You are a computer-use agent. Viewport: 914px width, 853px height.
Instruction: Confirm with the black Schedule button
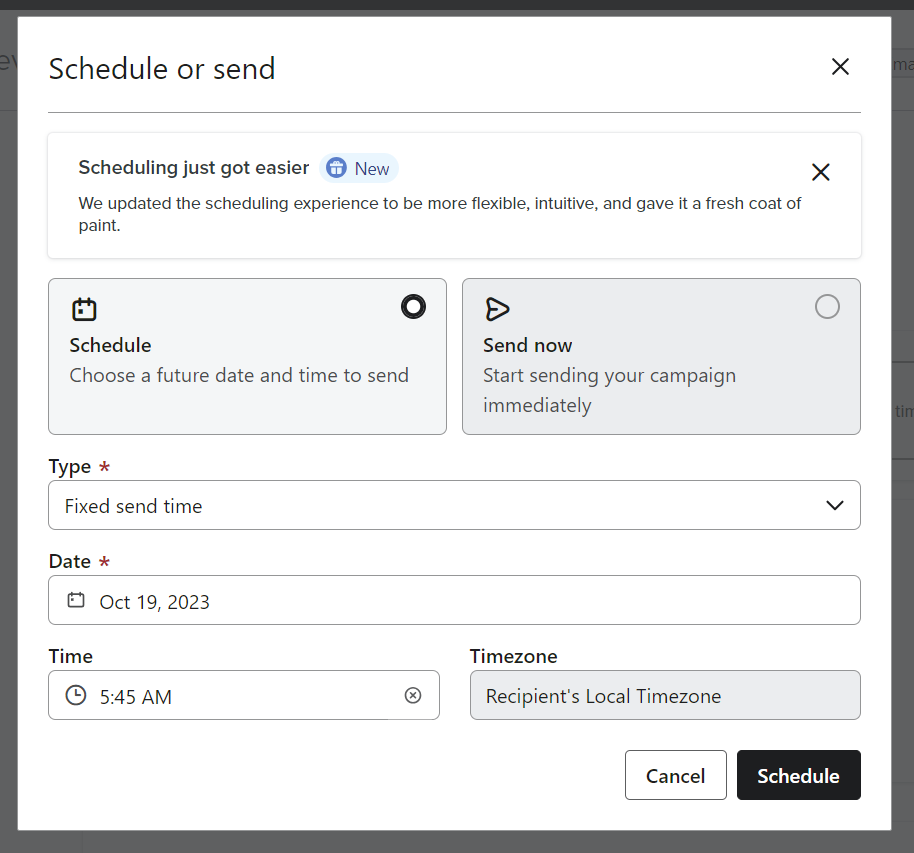point(799,775)
